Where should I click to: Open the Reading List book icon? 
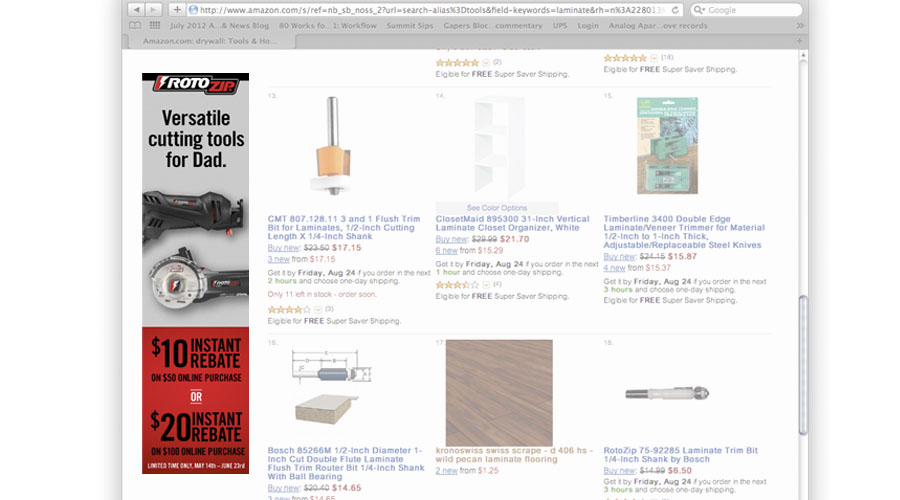tap(135, 26)
